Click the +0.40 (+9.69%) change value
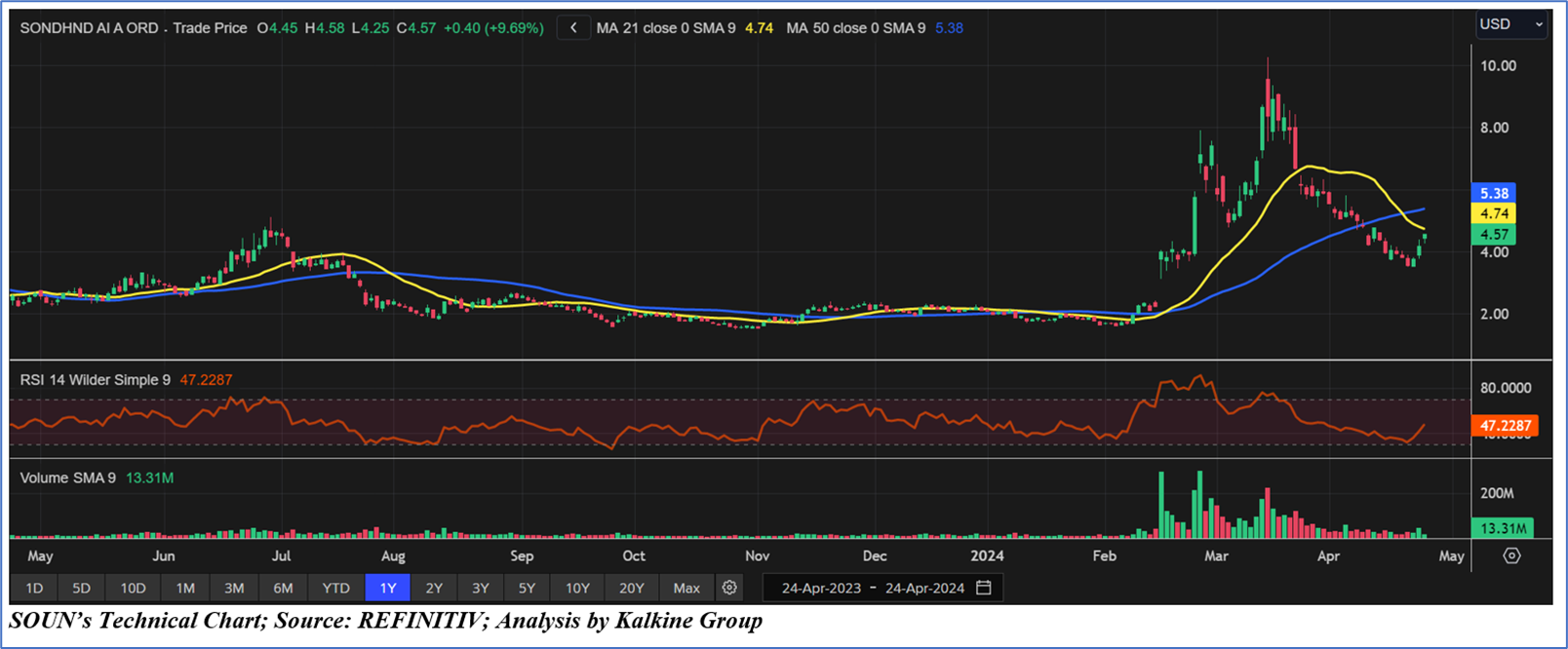The height and width of the screenshot is (649, 1568). (x=493, y=28)
